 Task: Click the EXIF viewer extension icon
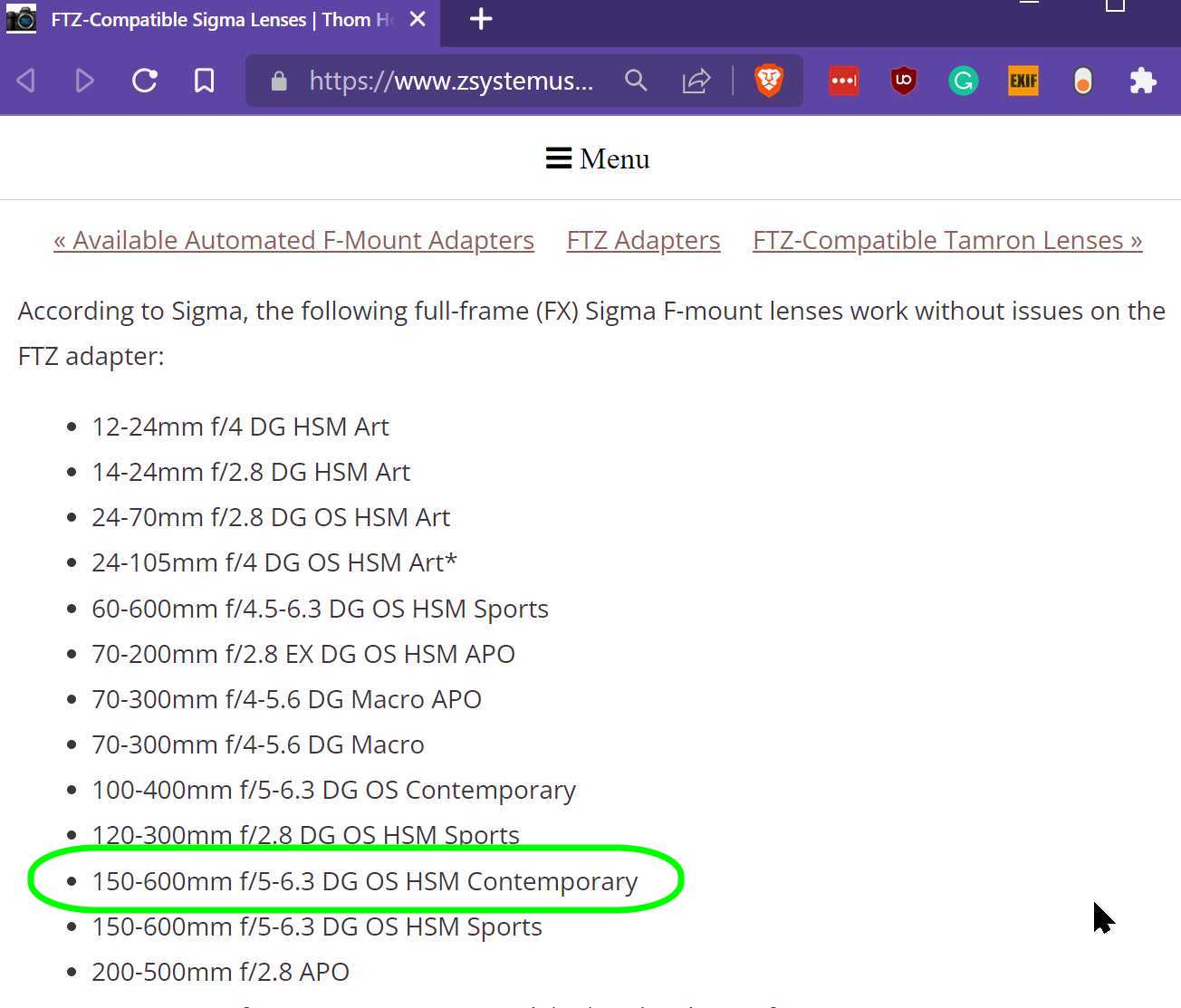1023,81
